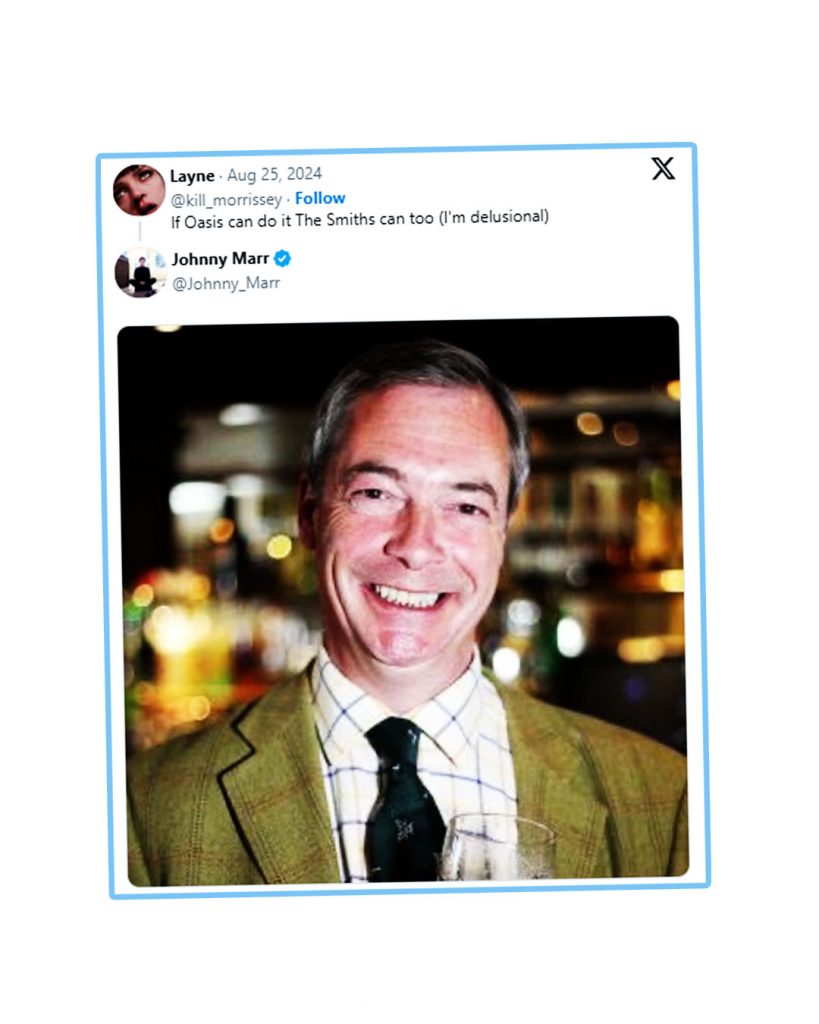819x1024 pixels.
Task: Open Layne's profile avatar
Action: point(138,190)
